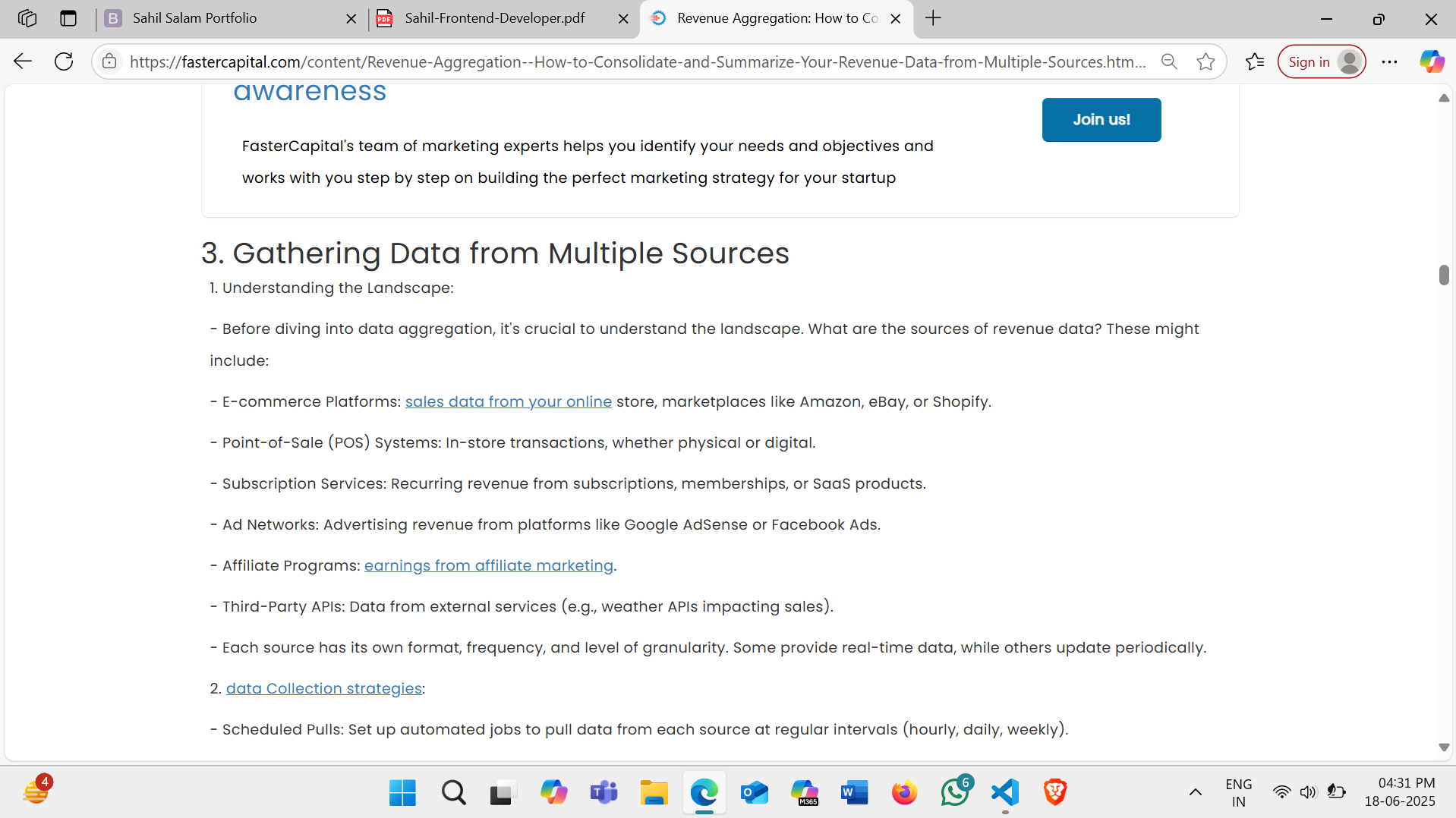Open the Sign in profile menu
Viewport: 1456px width, 818px height.
click(1321, 61)
